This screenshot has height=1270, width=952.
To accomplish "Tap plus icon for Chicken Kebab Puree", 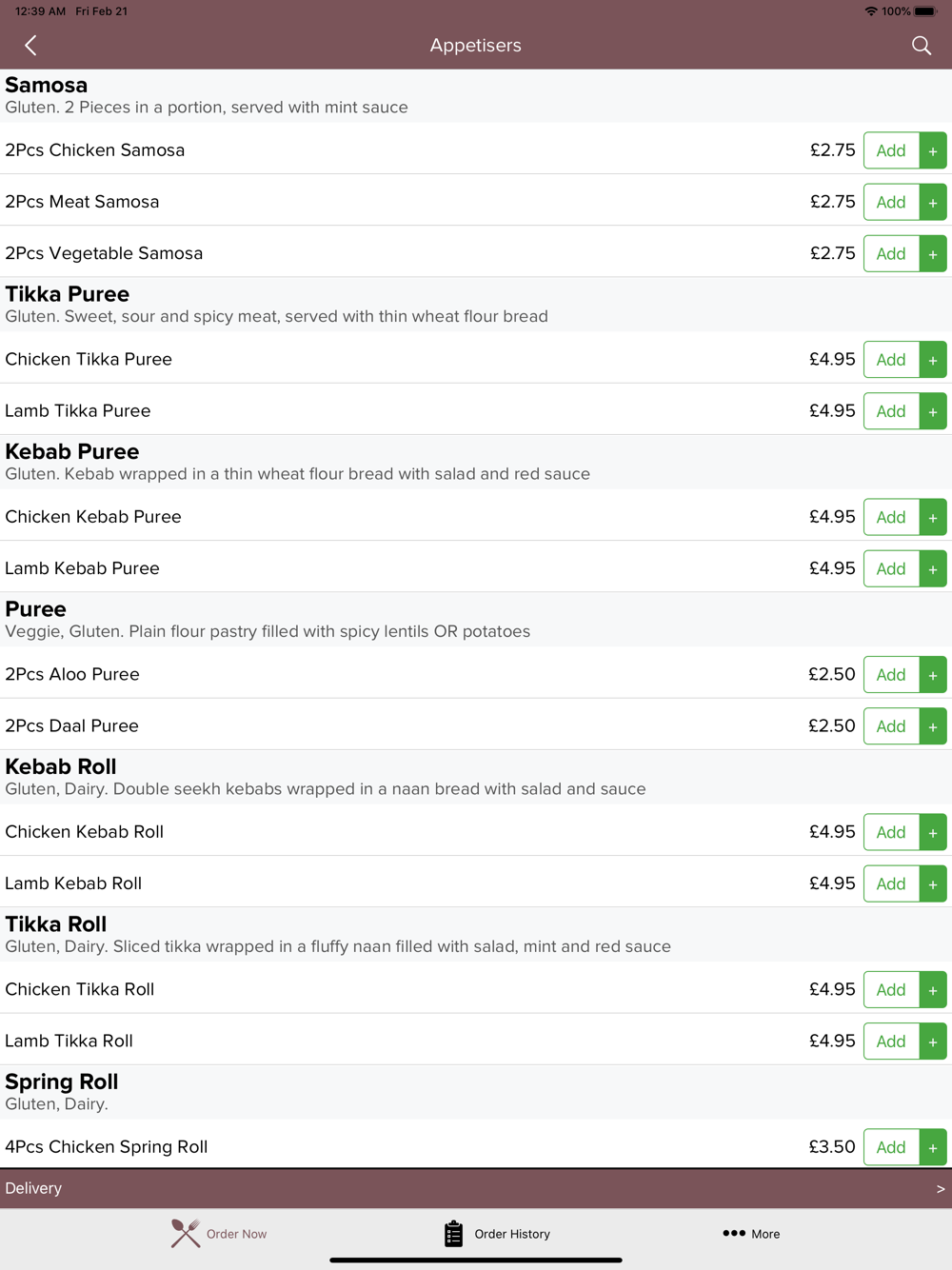I will pos(933,517).
